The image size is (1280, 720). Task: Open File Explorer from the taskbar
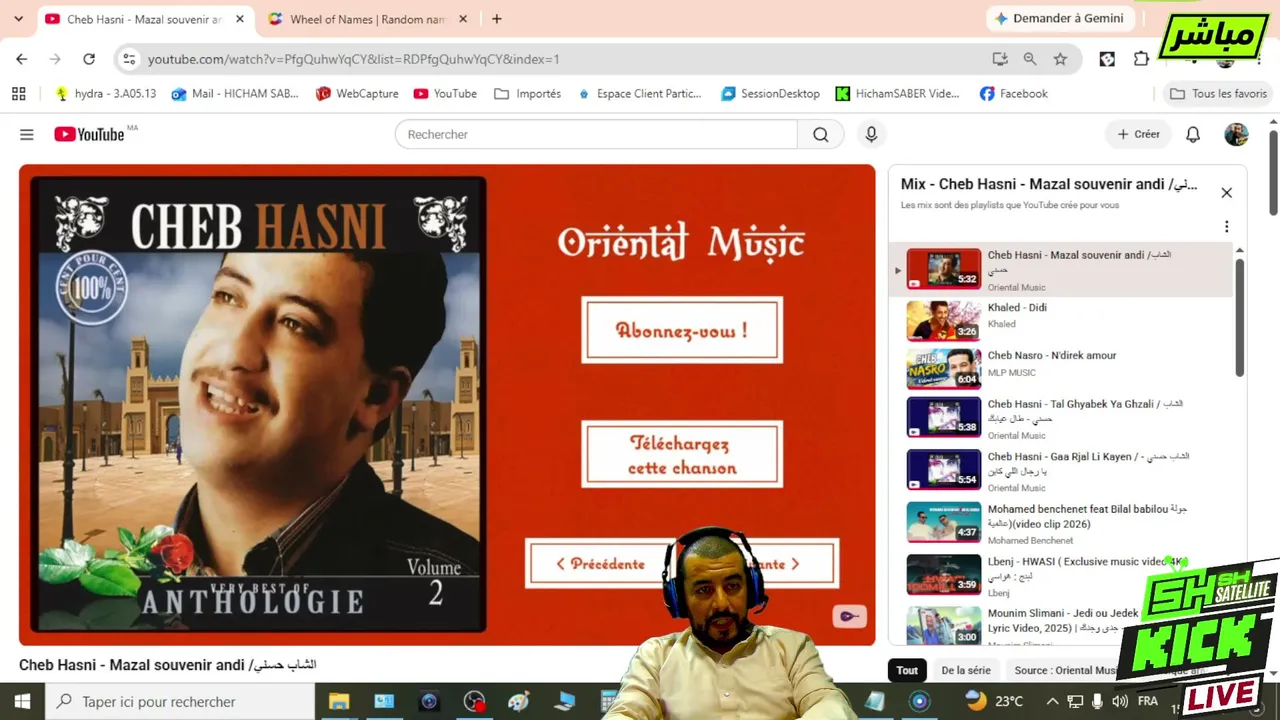(x=339, y=701)
